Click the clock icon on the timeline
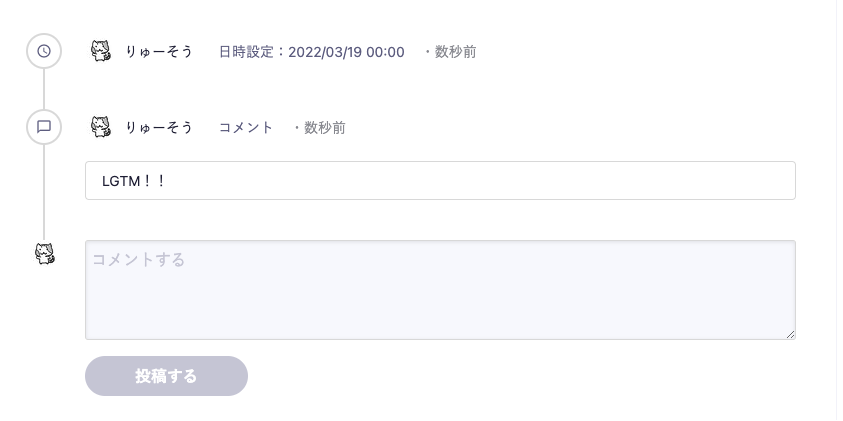Image resolution: width=843 pixels, height=421 pixels. pyautogui.click(x=44, y=51)
